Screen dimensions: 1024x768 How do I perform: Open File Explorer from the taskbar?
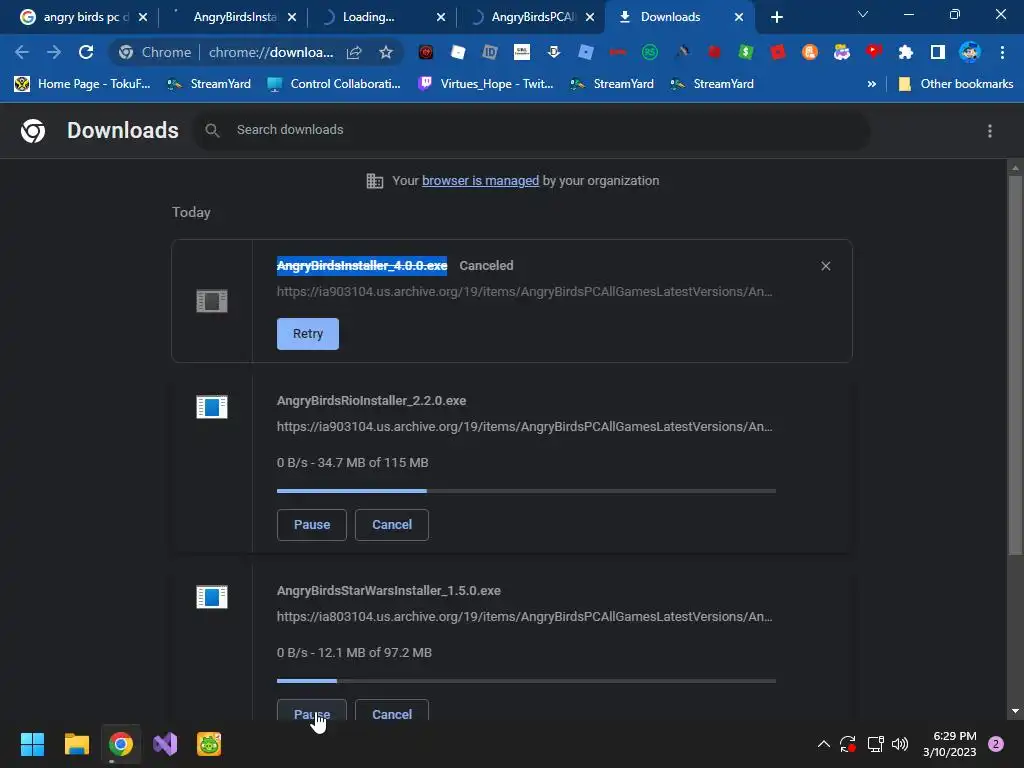pyautogui.click(x=76, y=744)
